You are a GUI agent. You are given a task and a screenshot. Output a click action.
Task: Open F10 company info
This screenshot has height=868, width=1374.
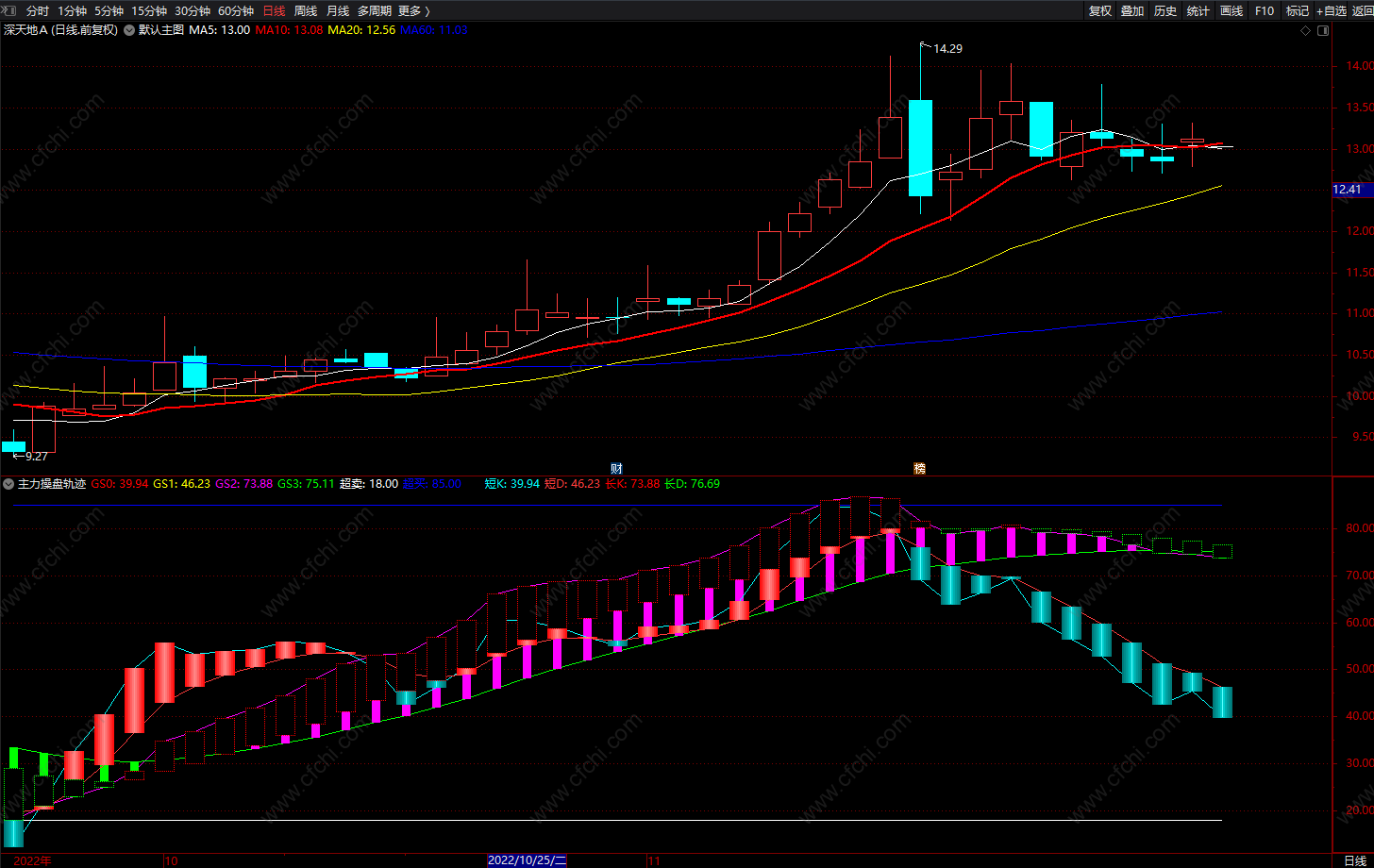click(1265, 11)
